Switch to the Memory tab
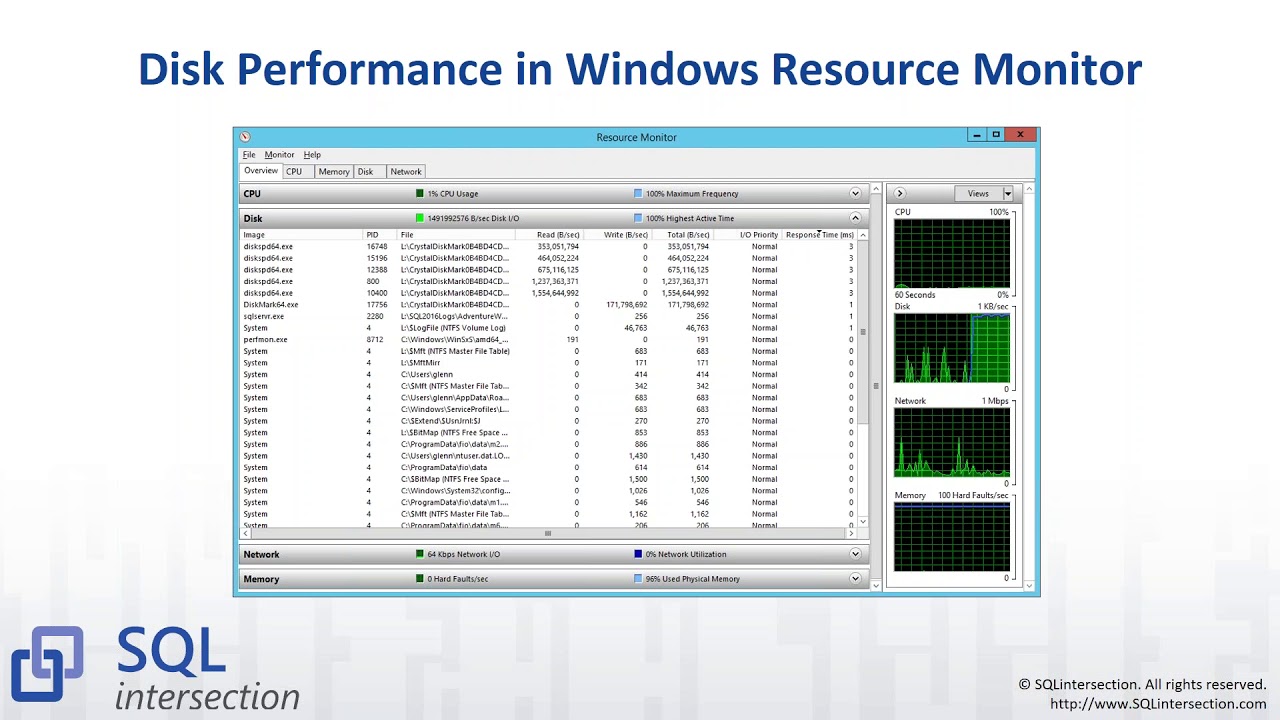 click(334, 172)
